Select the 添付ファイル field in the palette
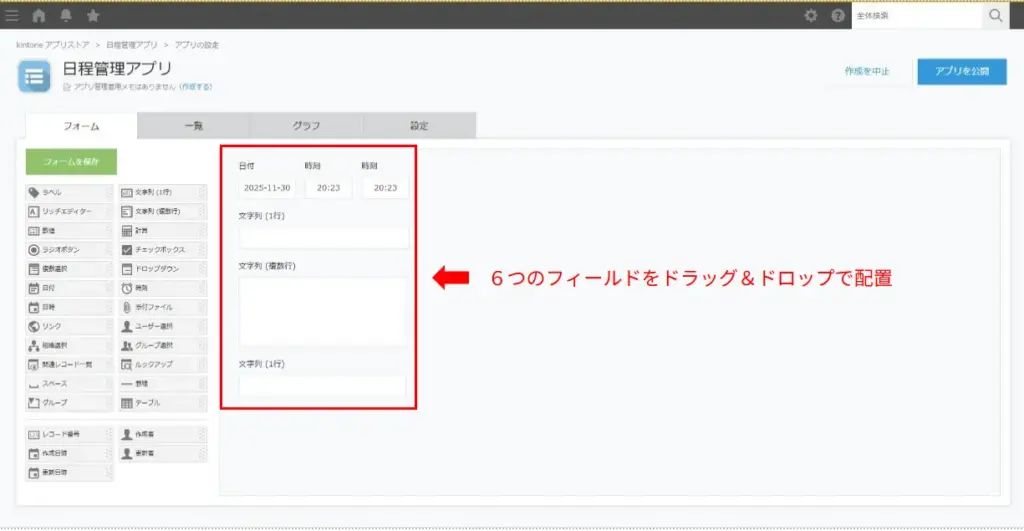Screen dimensions: 1024x531 (x=163, y=307)
